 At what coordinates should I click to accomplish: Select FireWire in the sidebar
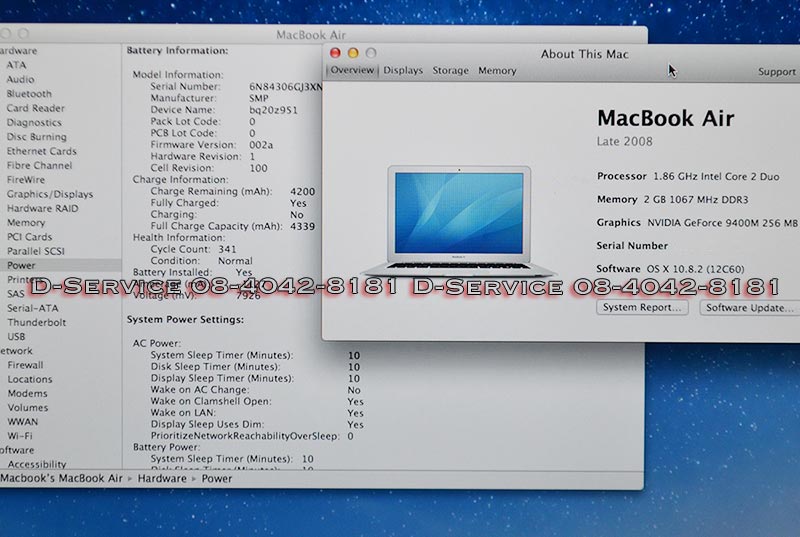click(26, 179)
